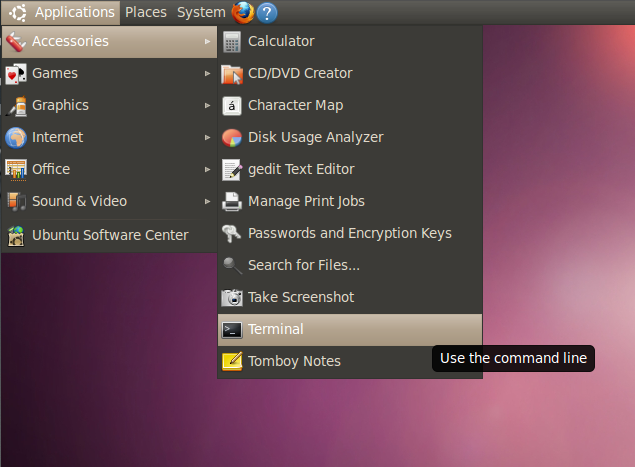Click the Character Map á icon
The height and width of the screenshot is (467, 635).
tap(232, 106)
